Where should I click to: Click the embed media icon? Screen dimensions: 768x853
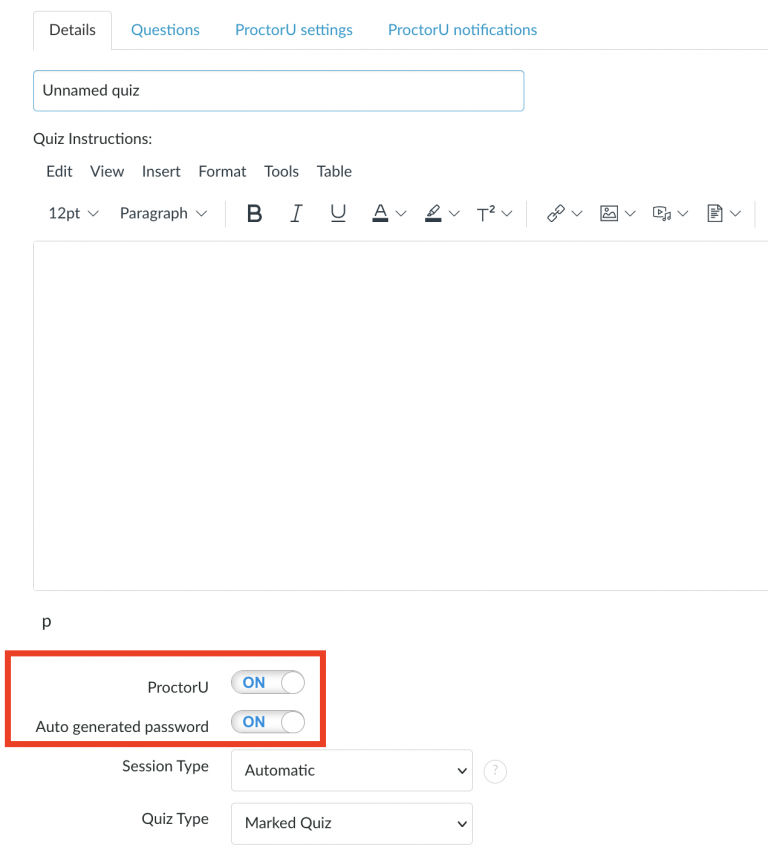(661, 213)
